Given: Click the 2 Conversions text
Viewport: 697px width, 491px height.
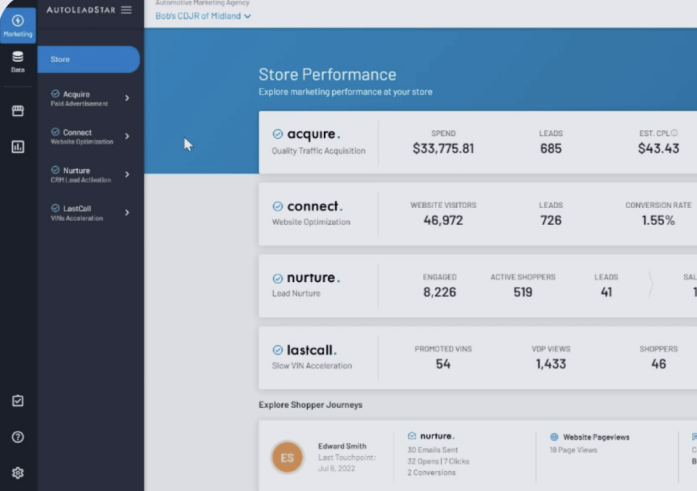Looking at the screenshot, I should click(431, 472).
